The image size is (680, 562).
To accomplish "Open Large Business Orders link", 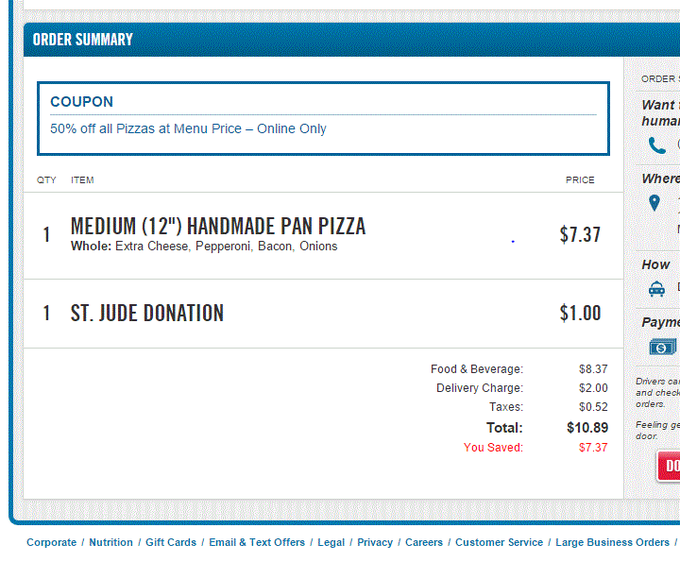I will pos(612,542).
